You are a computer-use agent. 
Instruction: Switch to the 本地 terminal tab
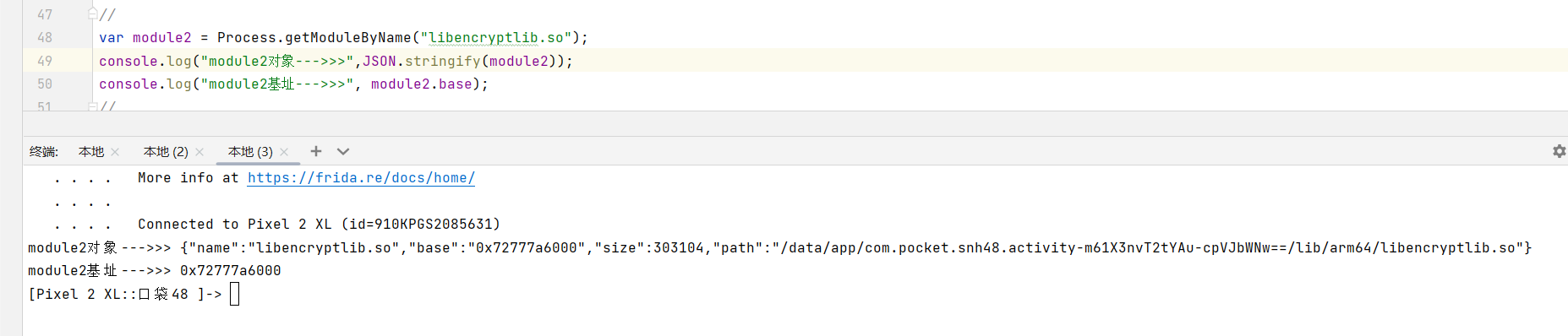tap(91, 152)
